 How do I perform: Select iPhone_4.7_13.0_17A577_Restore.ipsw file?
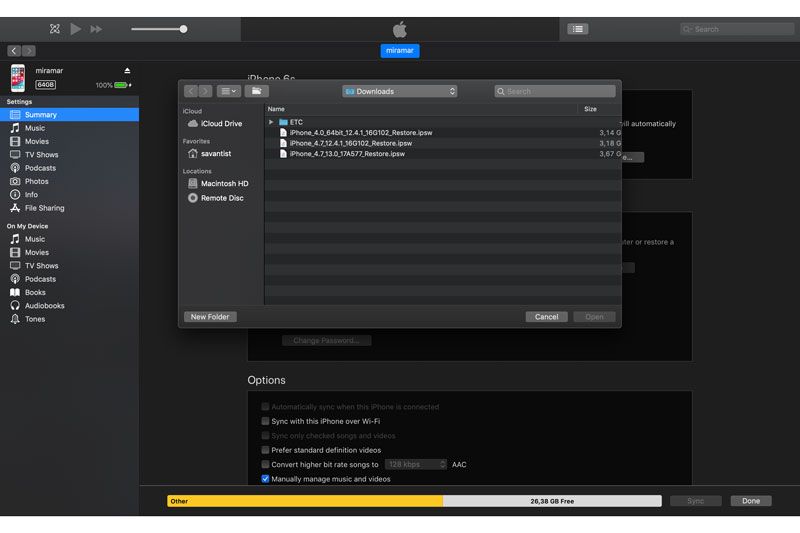[442, 154]
